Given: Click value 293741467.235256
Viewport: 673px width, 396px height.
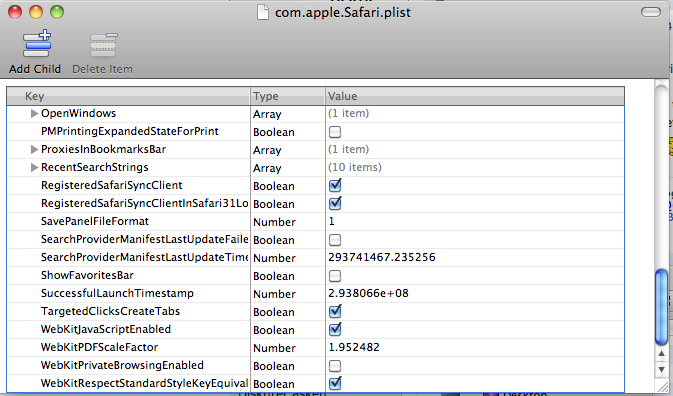Looking at the screenshot, I should tap(382, 257).
